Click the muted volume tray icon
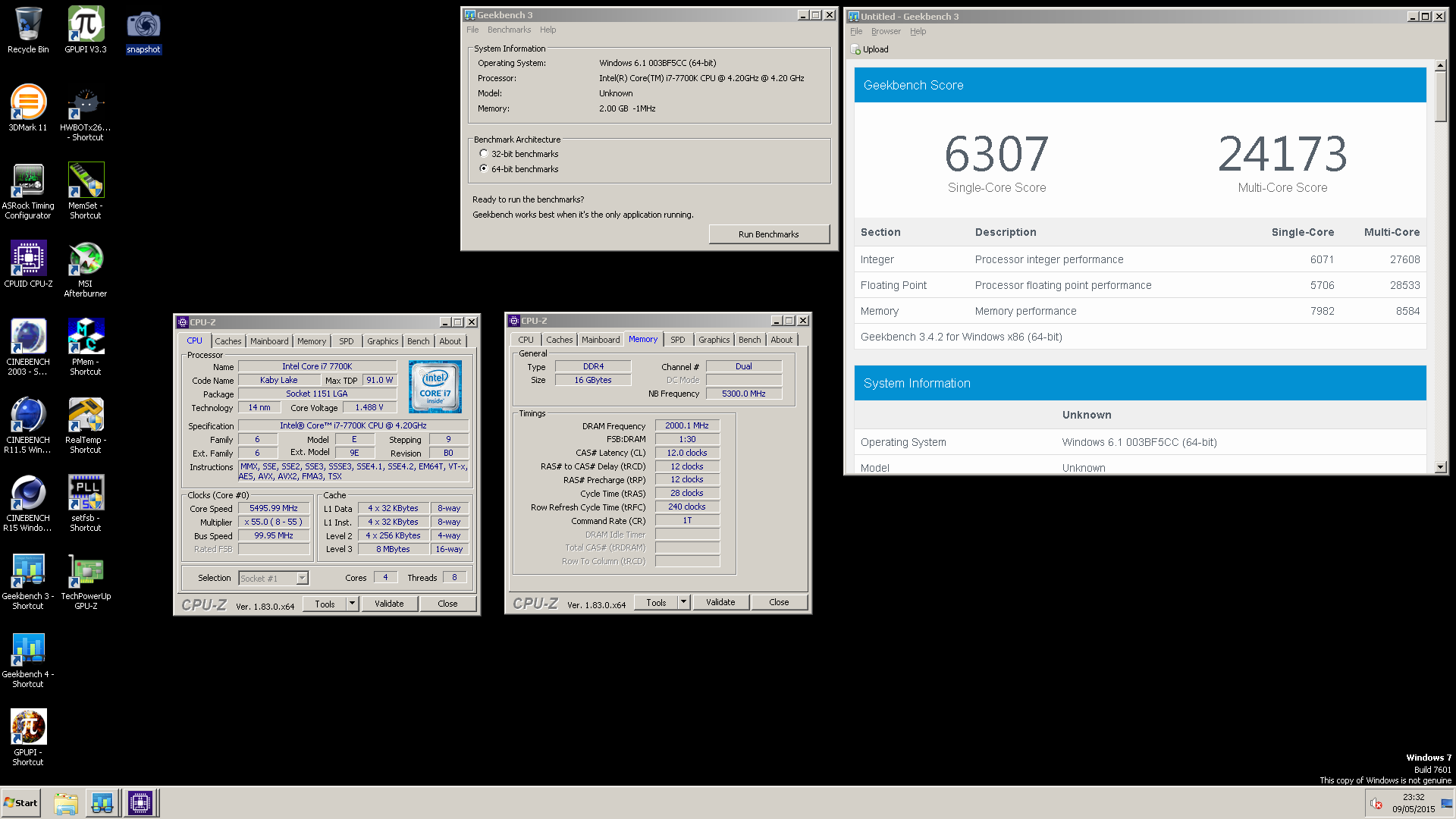 click(1376, 803)
